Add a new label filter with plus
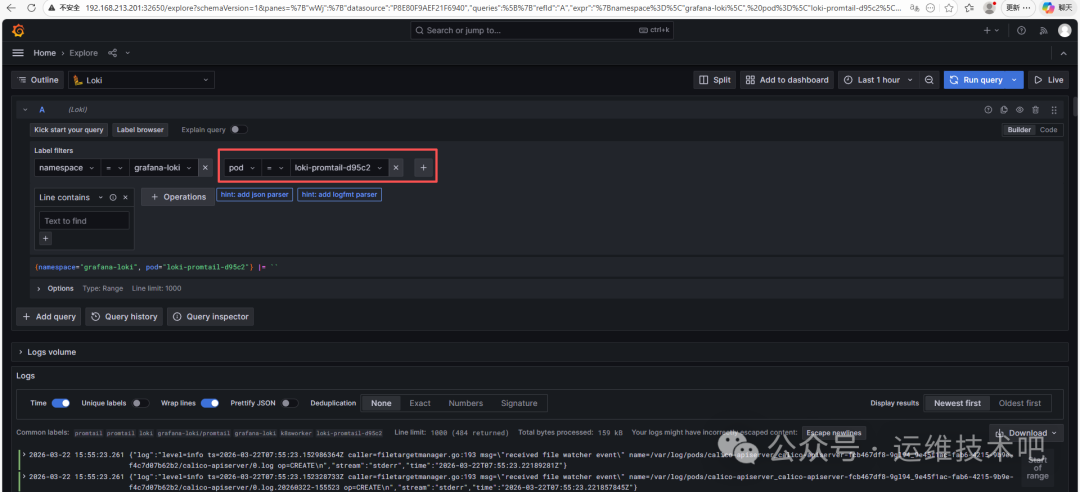The image size is (1080, 492). (424, 167)
